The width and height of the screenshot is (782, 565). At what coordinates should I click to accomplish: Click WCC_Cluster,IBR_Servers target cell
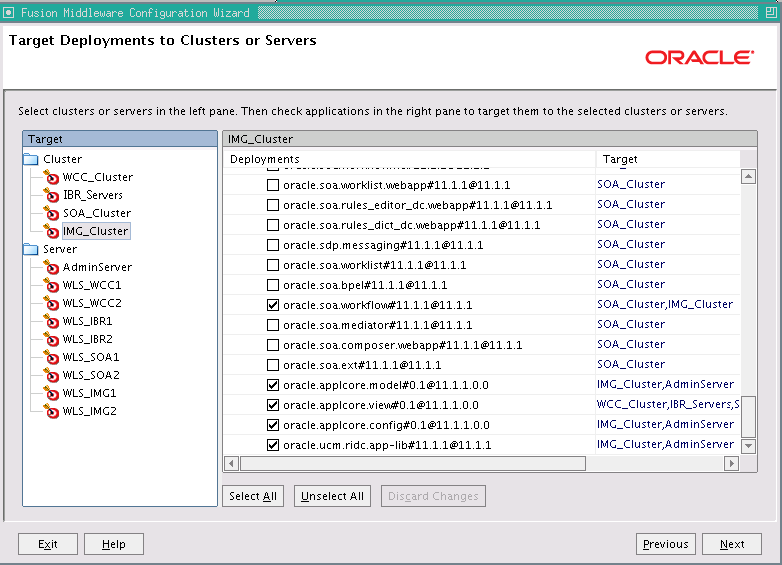point(668,404)
